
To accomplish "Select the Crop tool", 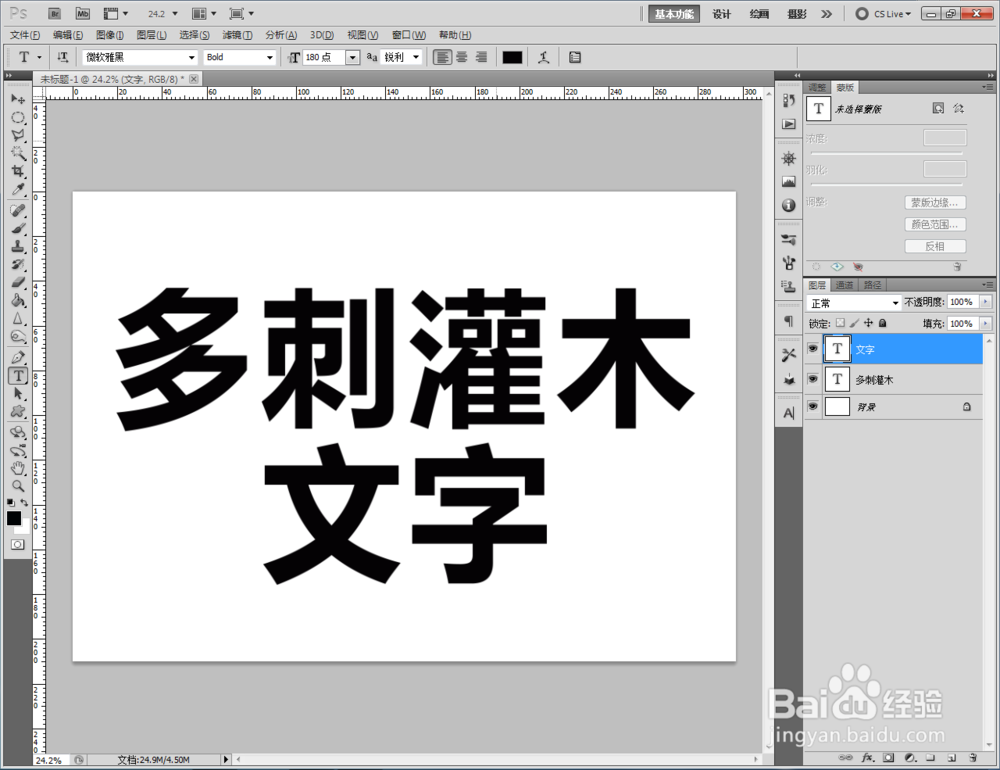I will tap(18, 171).
